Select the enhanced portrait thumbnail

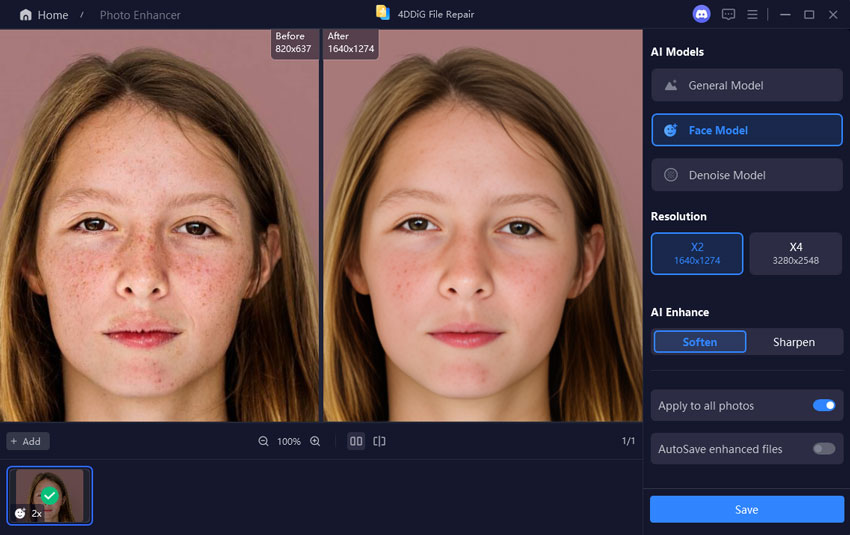(50, 495)
